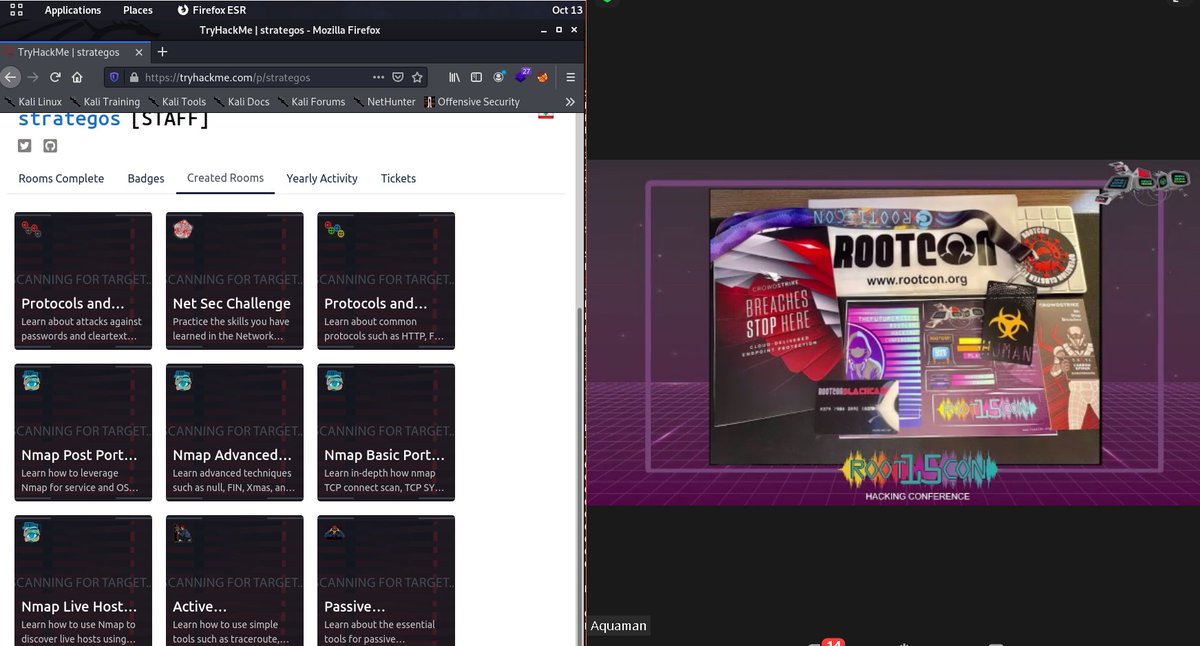Open a new browser tab
Viewport: 1200px width, 646px height.
click(163, 52)
